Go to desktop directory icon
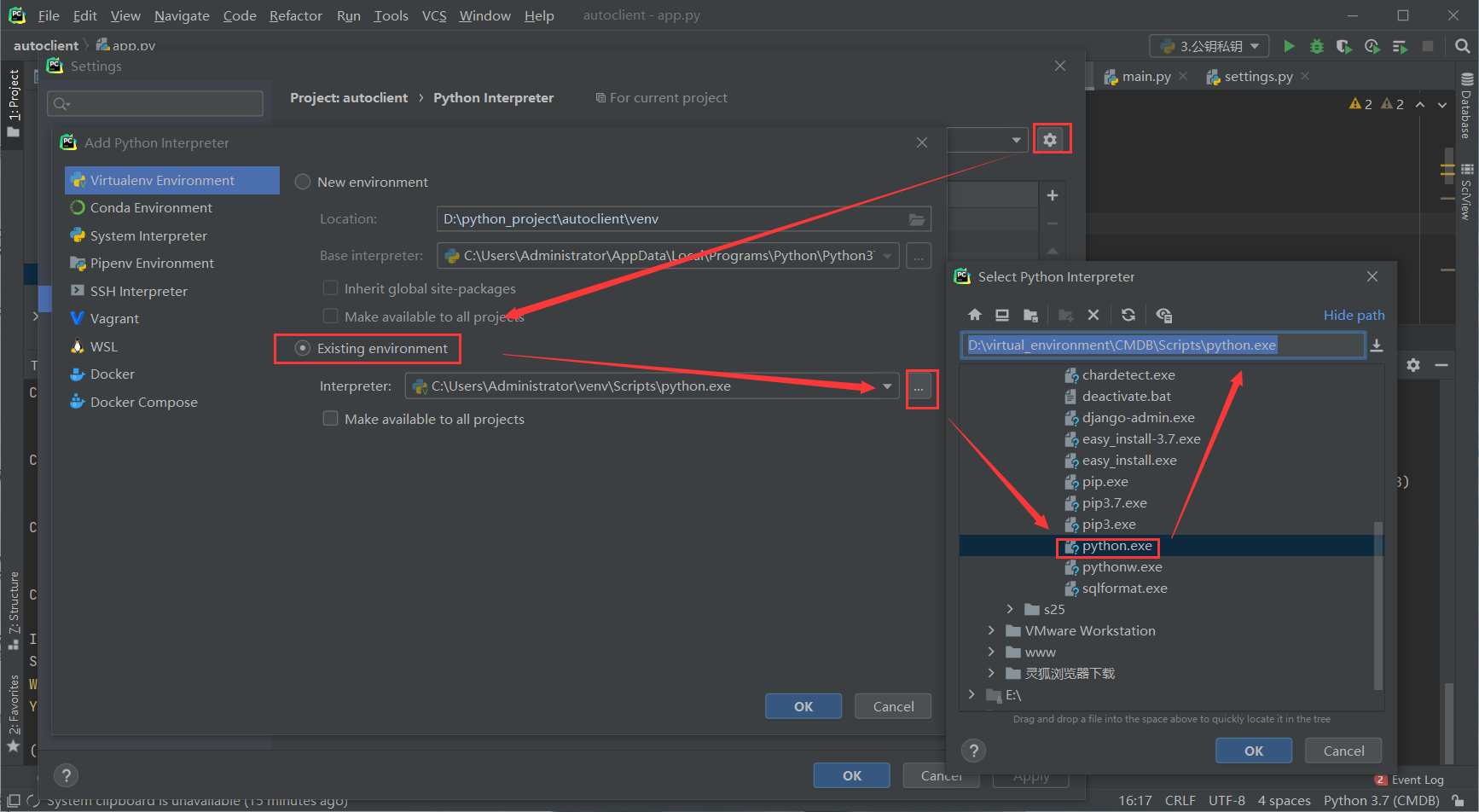Screen dimensions: 1479x812 point(1002,315)
